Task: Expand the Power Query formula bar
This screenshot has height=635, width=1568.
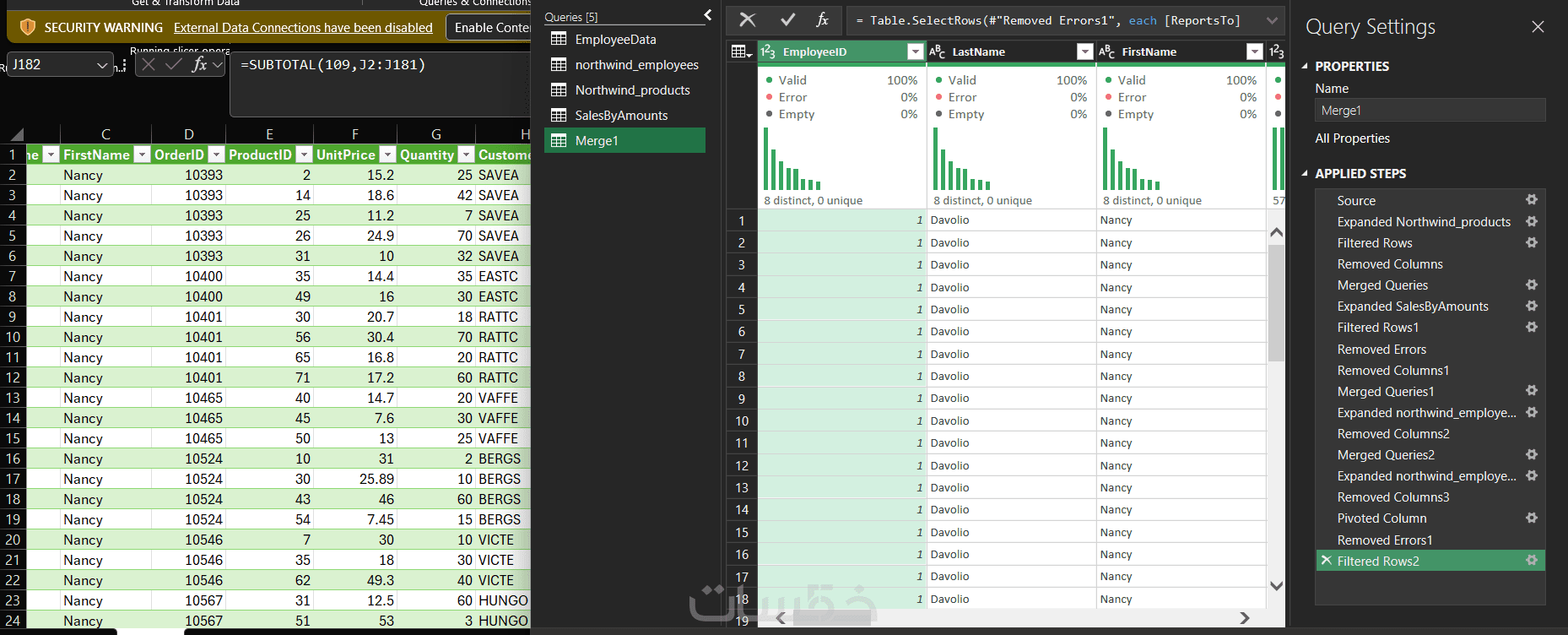Action: click(x=1272, y=20)
